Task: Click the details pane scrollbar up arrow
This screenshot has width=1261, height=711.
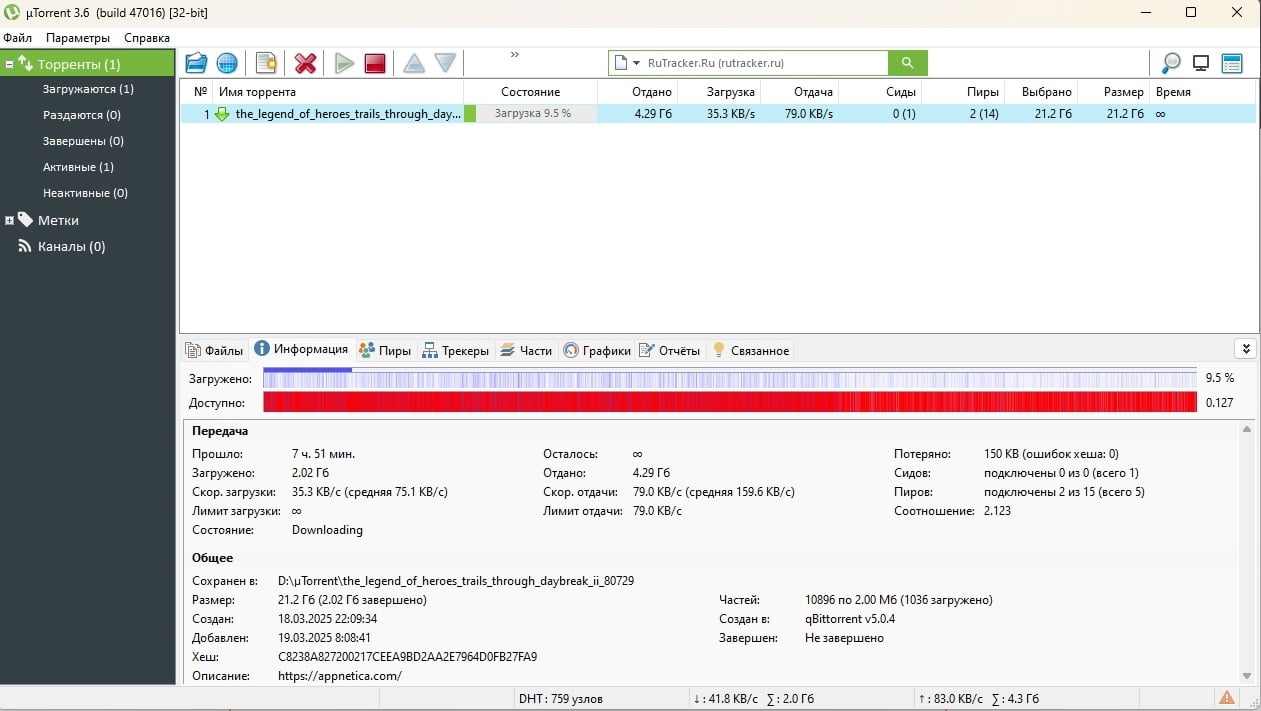Action: 1247,429
